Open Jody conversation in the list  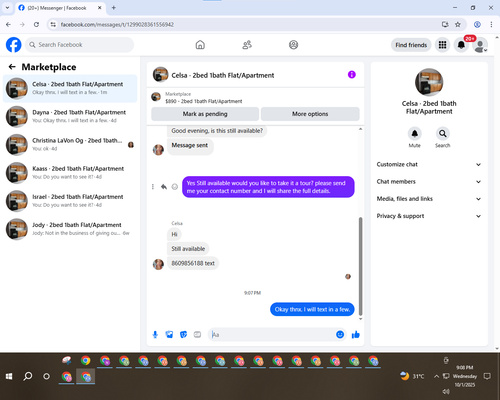click(x=70, y=229)
